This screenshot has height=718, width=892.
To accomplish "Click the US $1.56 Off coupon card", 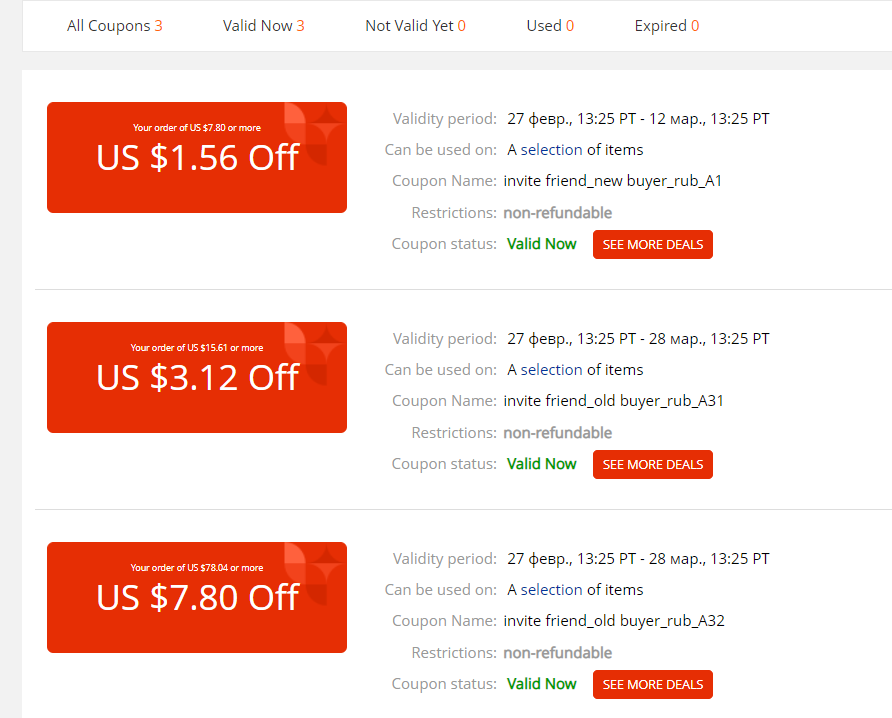I will (197, 158).
